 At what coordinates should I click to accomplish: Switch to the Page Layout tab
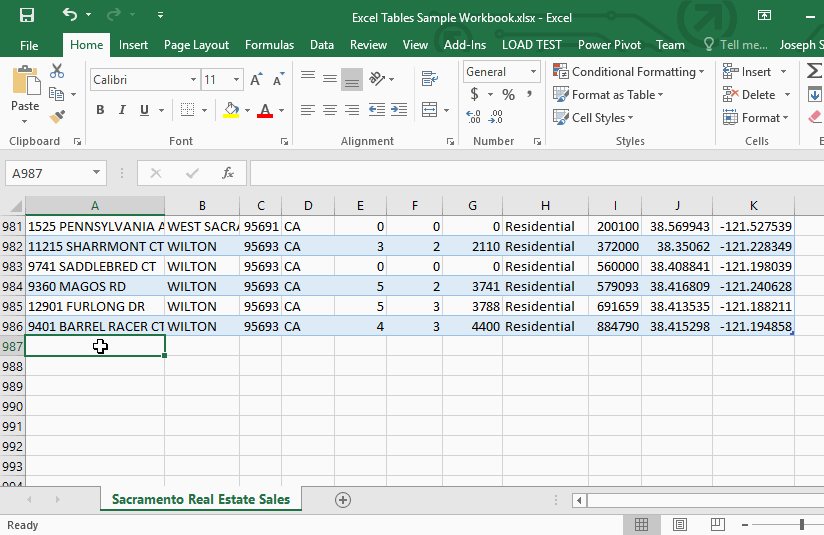coord(196,45)
